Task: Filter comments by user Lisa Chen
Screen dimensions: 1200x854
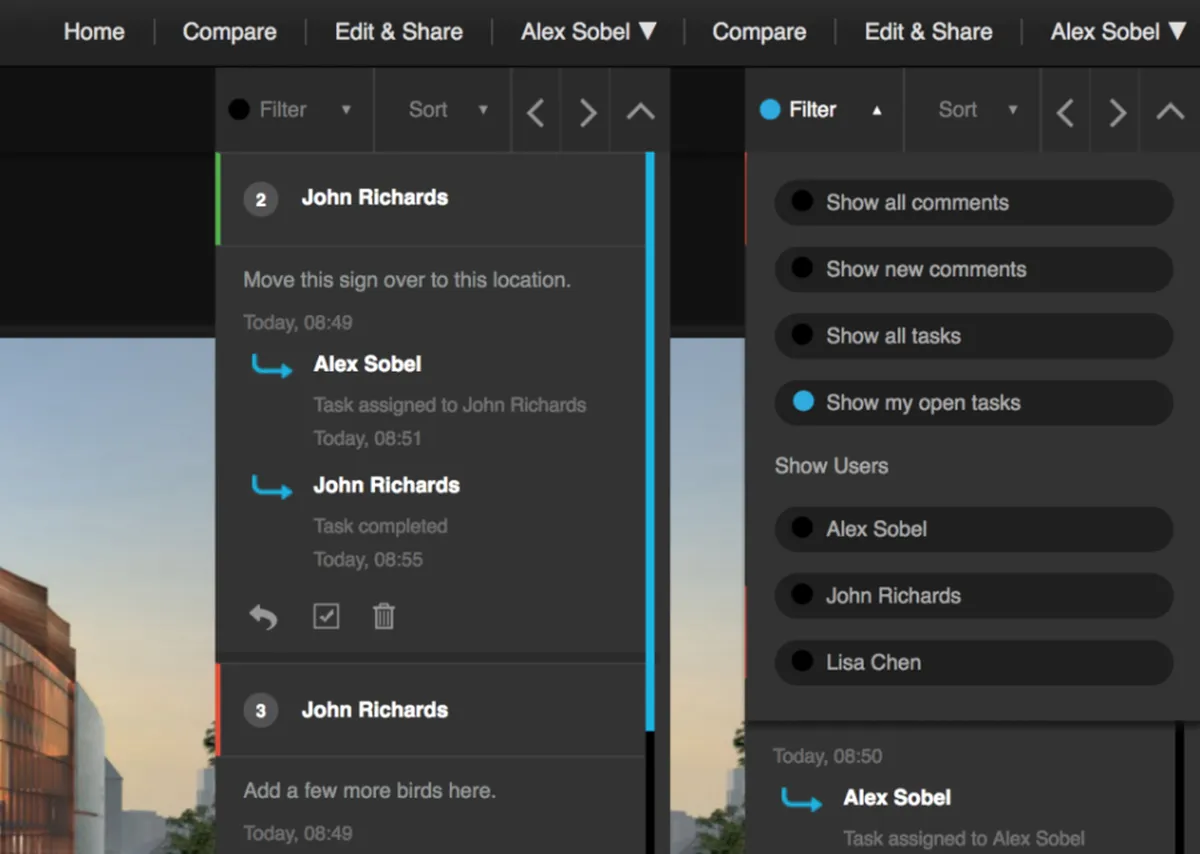Action: pos(973,663)
